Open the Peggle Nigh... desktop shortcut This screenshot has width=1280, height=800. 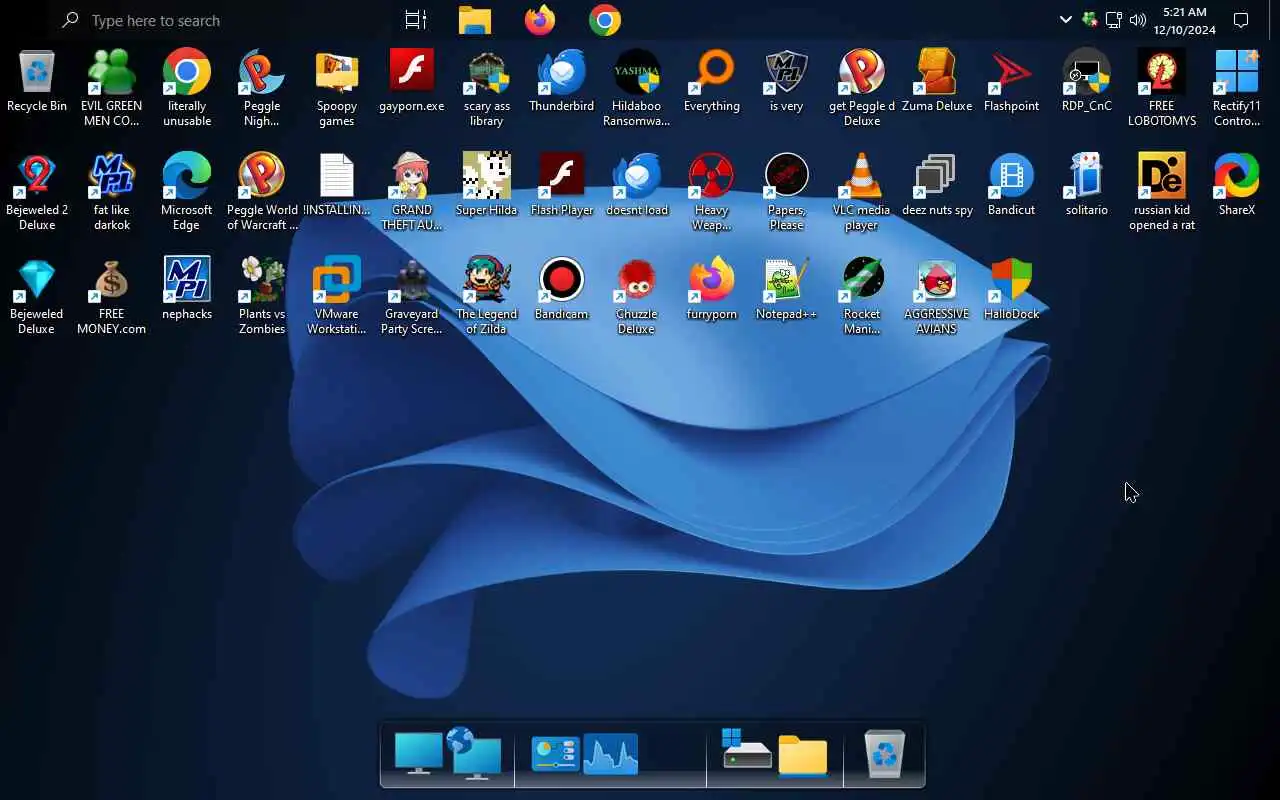(x=262, y=88)
